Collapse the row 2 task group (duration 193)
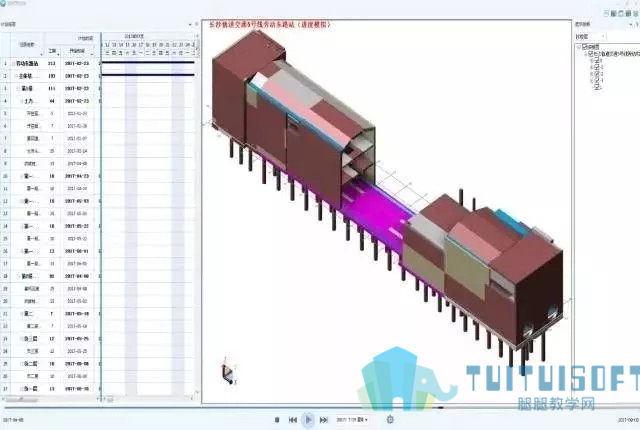Screen dimensions: 640x430 click(16, 76)
